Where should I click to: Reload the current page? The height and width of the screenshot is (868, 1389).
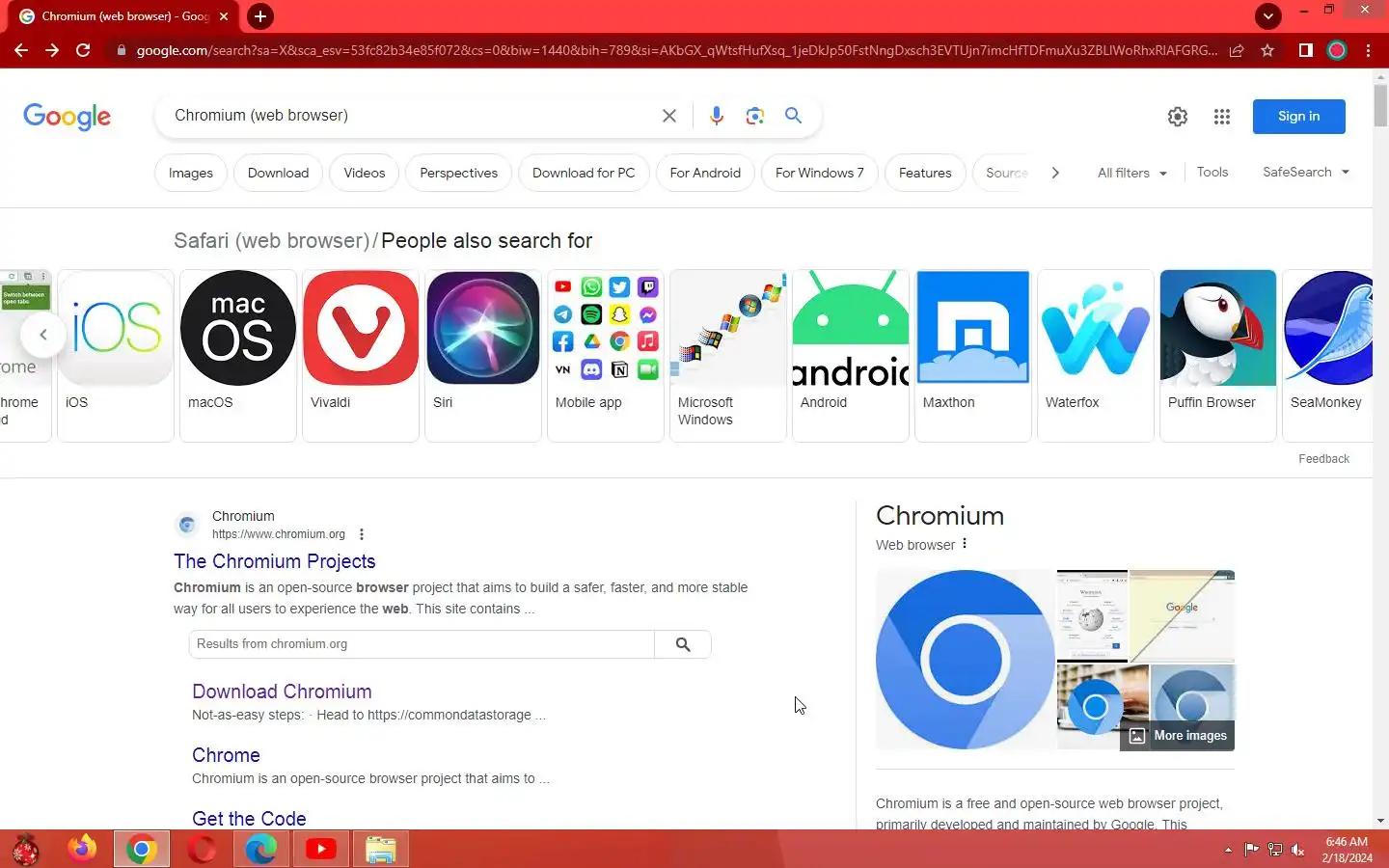[83, 50]
